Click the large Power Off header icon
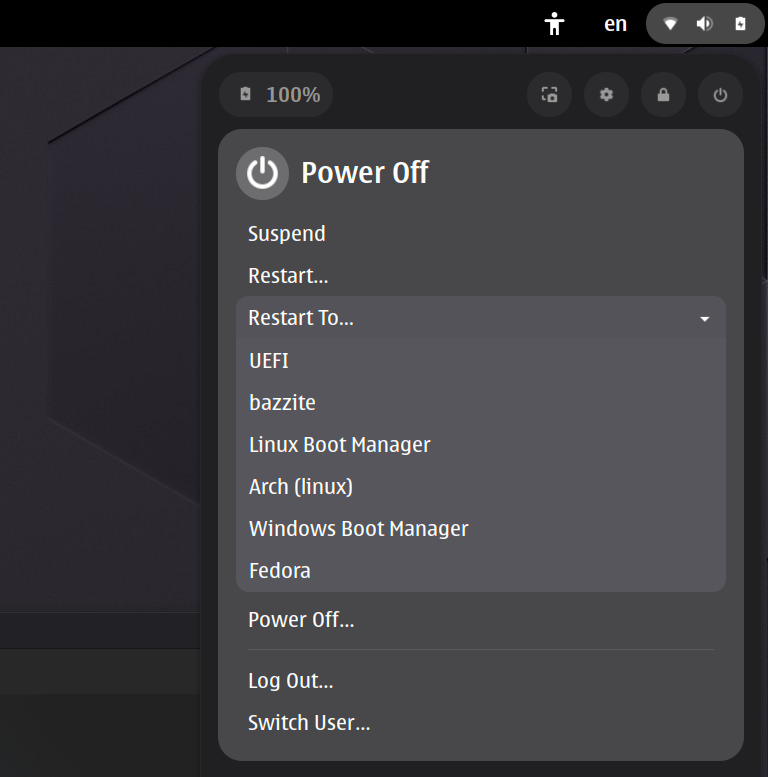This screenshot has width=768, height=777. pos(263,173)
